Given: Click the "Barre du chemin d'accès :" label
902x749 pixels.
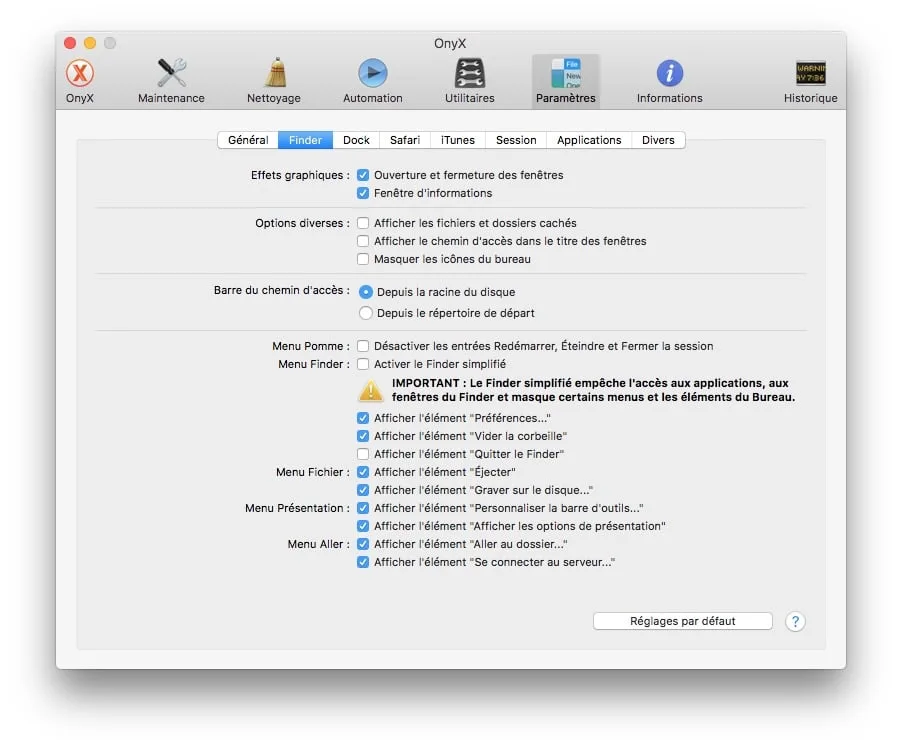Looking at the screenshot, I should tap(282, 291).
